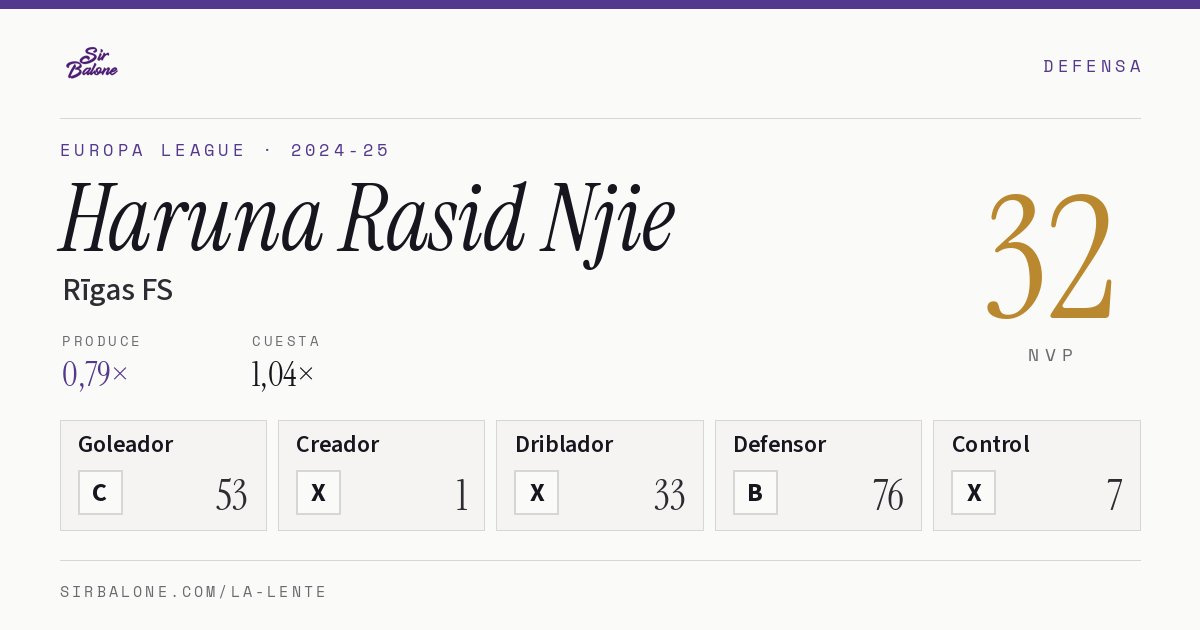Select the Driblador score 33
This screenshot has width=1200, height=630.
tap(669, 494)
